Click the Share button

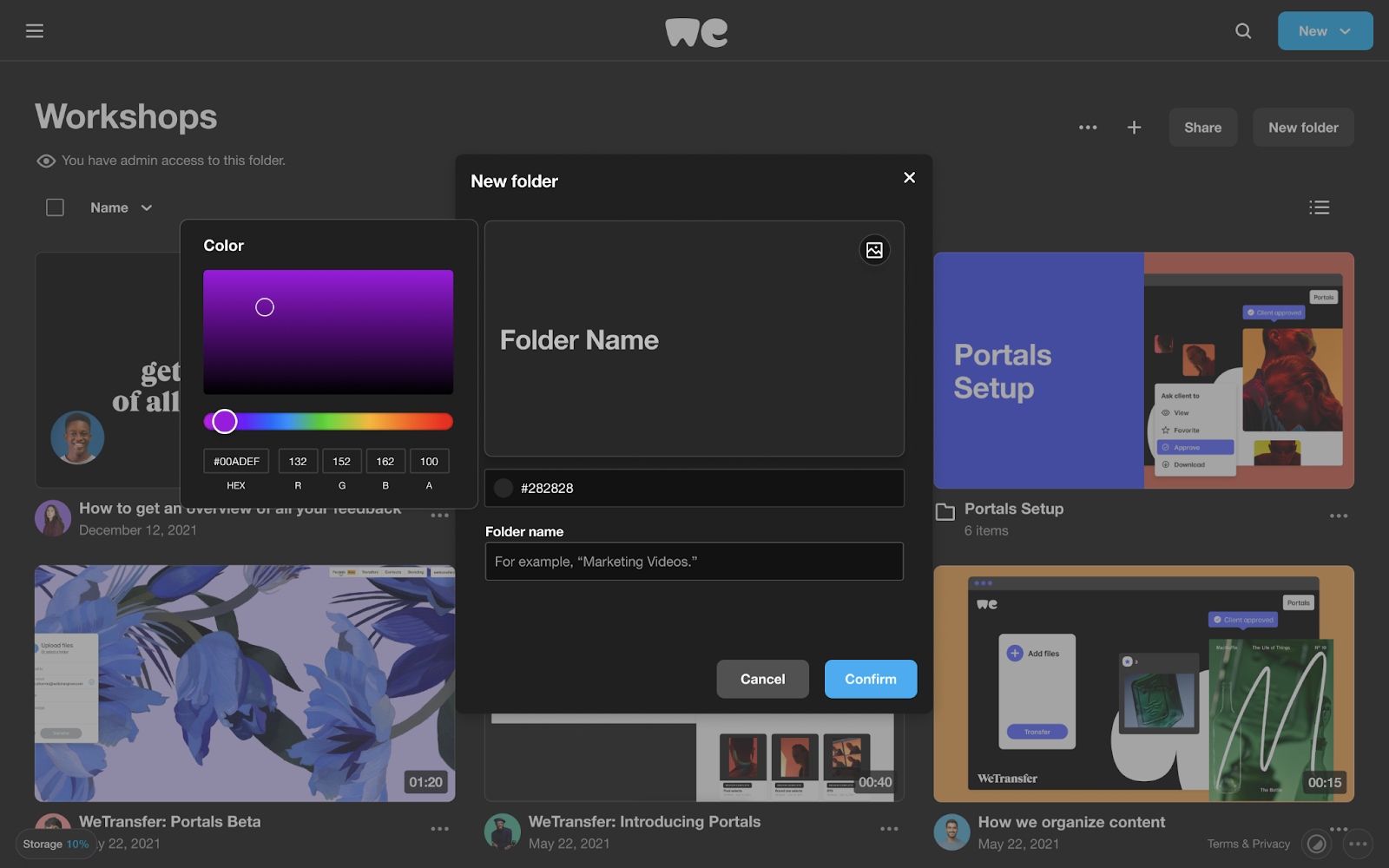[x=1202, y=128]
